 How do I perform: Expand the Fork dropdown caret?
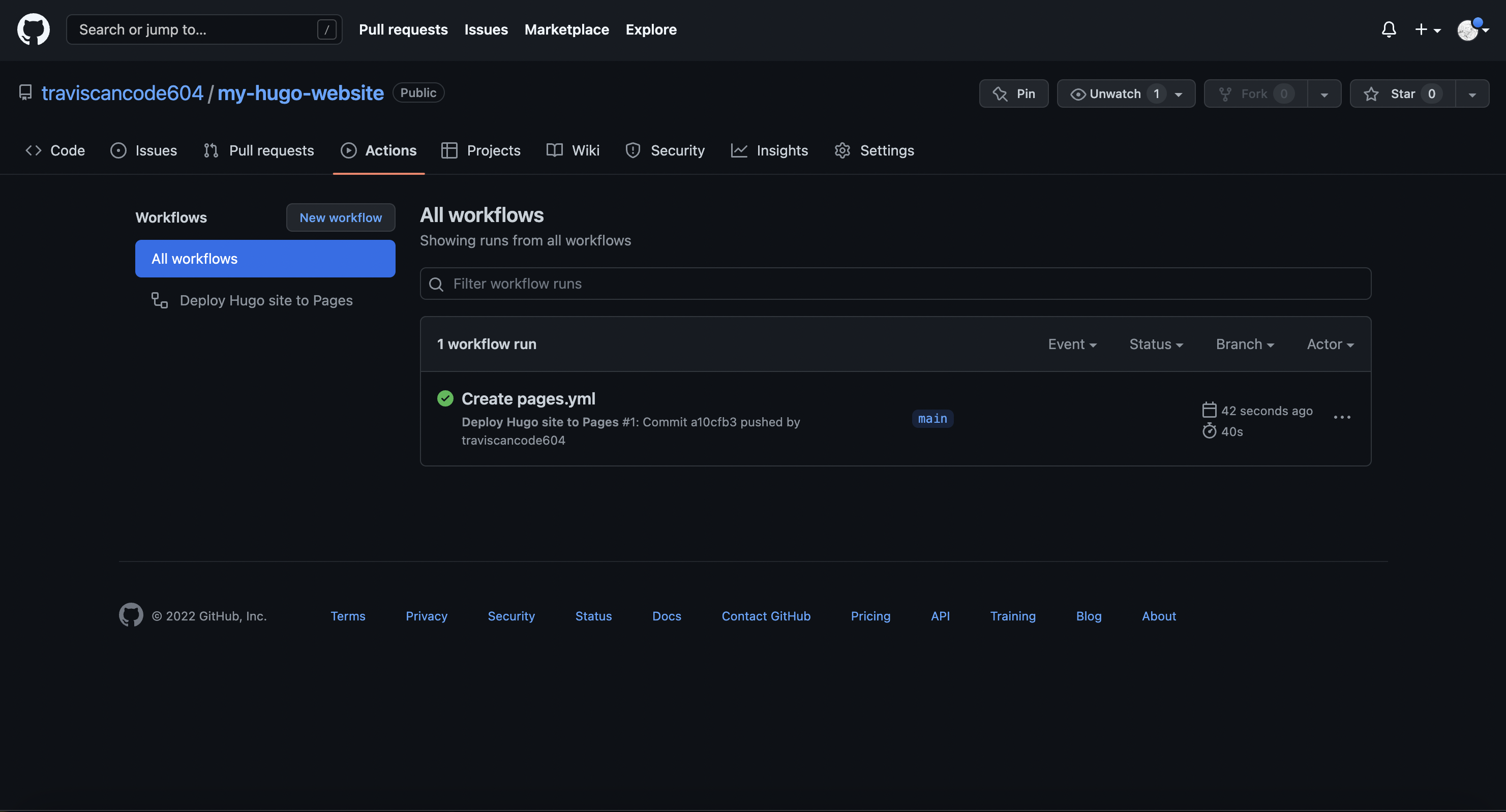click(1324, 94)
